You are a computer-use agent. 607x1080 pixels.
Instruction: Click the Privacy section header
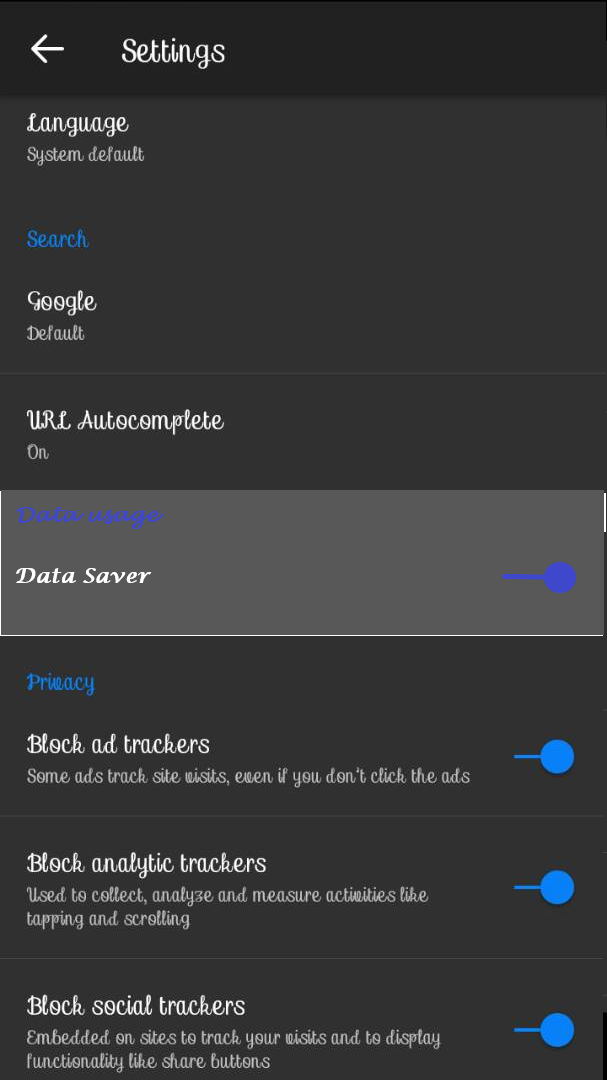60,683
